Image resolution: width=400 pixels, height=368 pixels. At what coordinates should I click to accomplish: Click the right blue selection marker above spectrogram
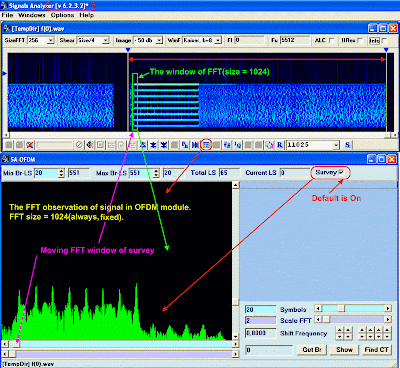point(386,50)
